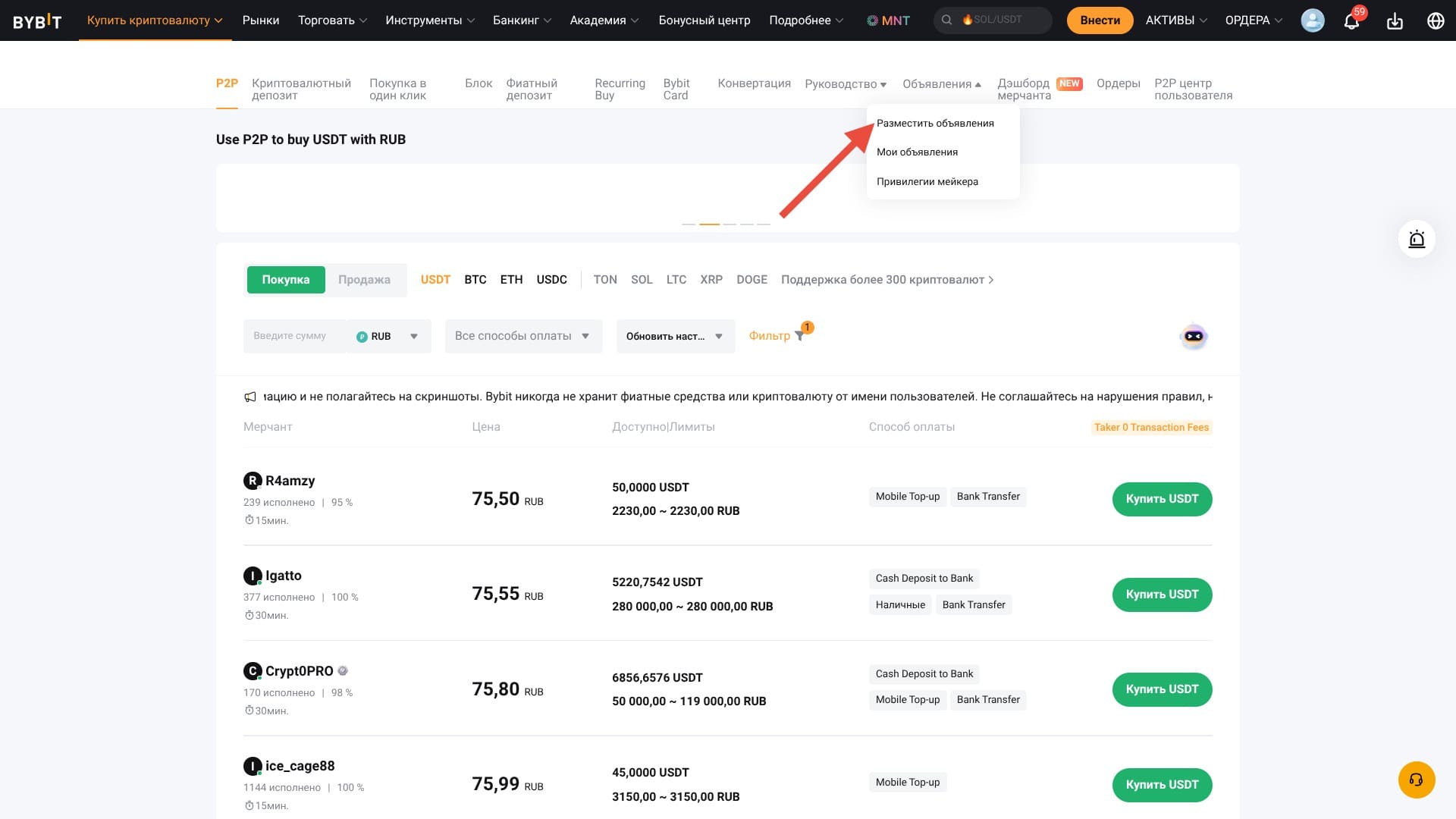This screenshot has height=819, width=1456.
Task: Click the download app icon
Action: click(1395, 21)
